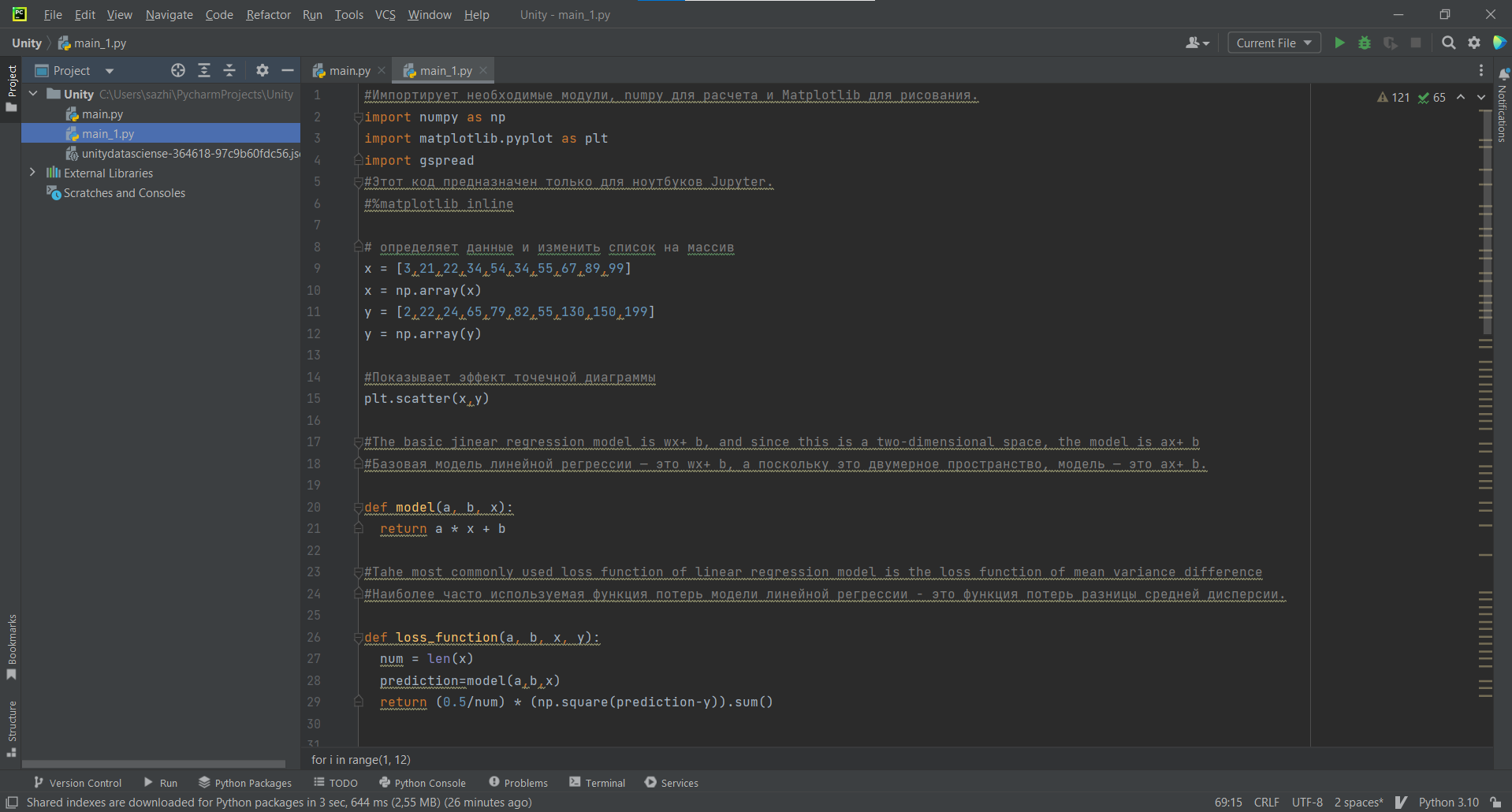
Task: Hide the Project tool window
Action: 288,70
